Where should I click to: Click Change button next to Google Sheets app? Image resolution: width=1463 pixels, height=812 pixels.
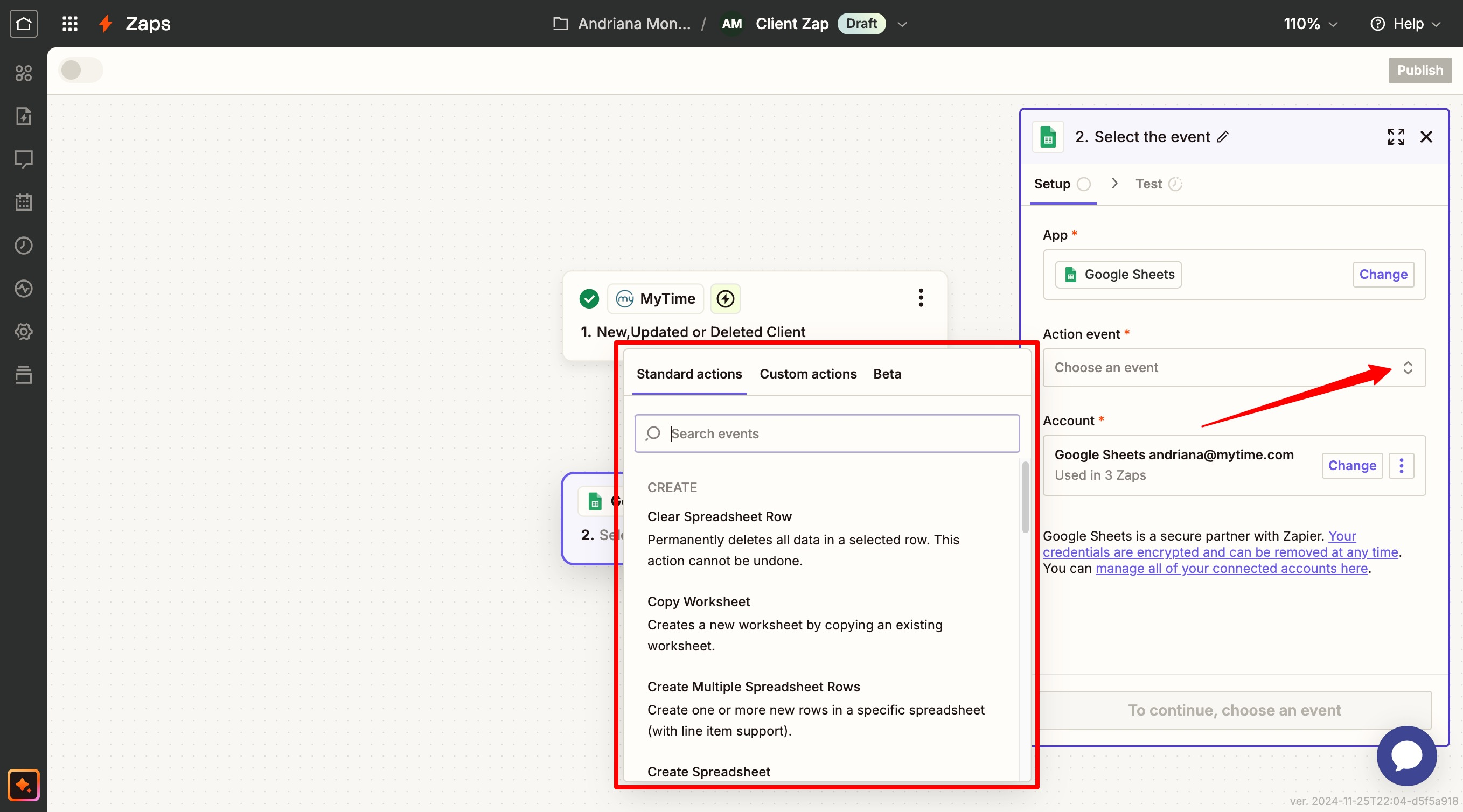click(1382, 274)
